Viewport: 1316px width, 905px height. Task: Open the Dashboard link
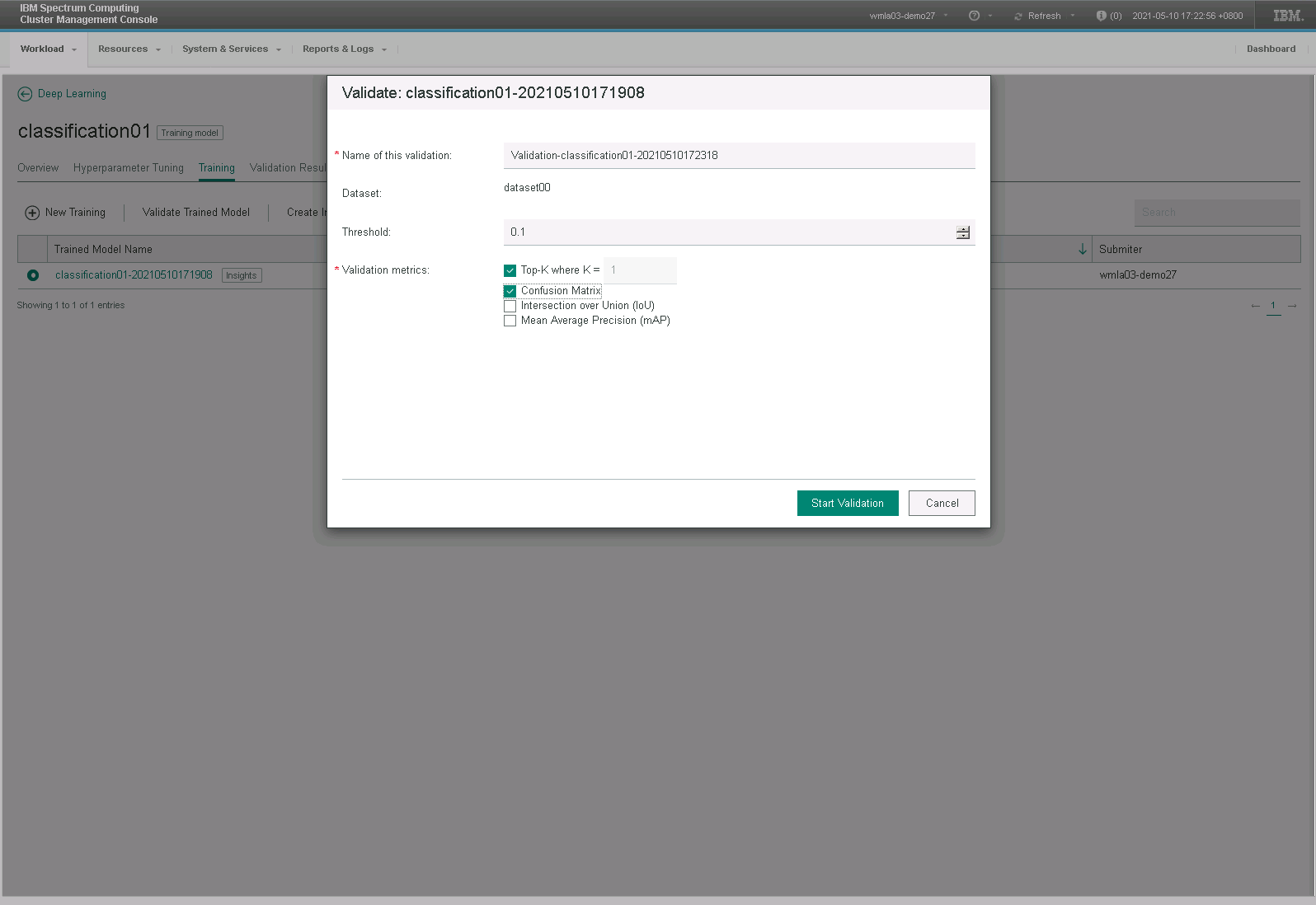tap(1271, 49)
